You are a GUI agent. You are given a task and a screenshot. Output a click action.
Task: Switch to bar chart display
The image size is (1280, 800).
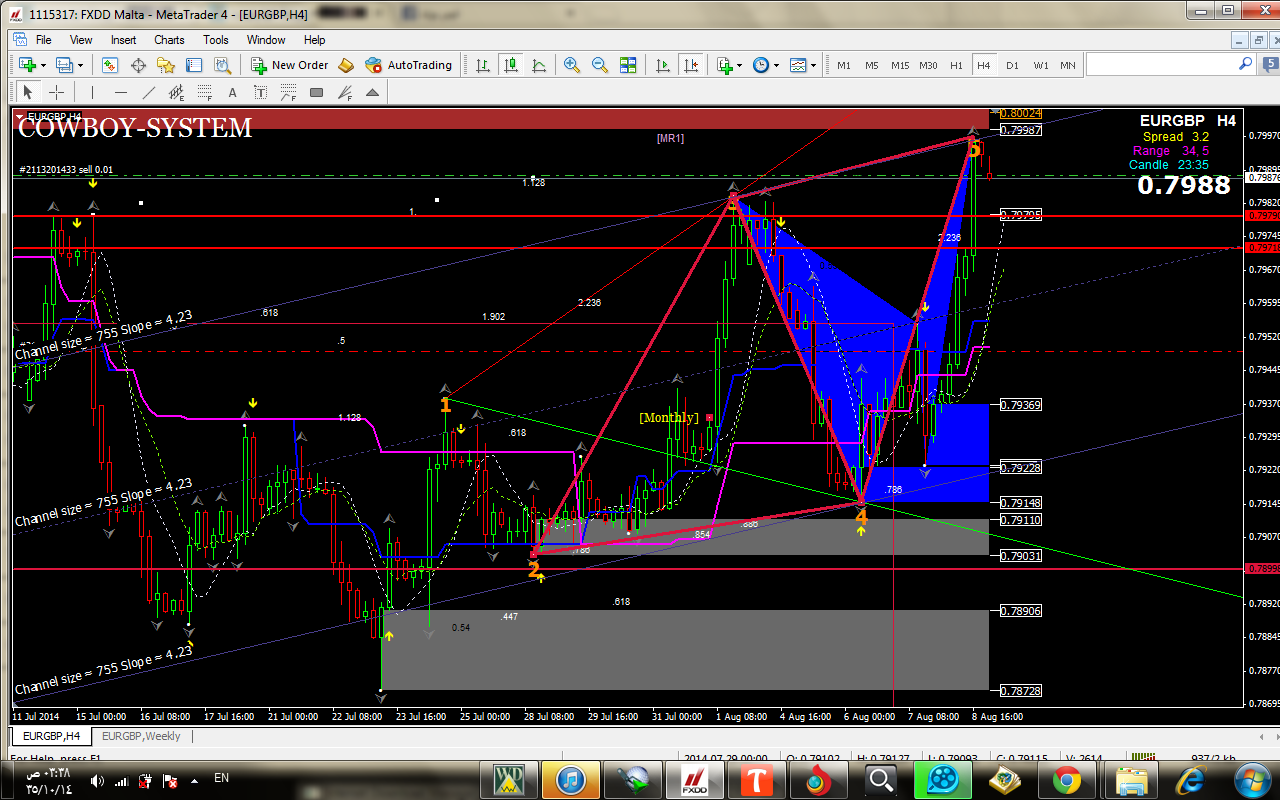point(483,65)
